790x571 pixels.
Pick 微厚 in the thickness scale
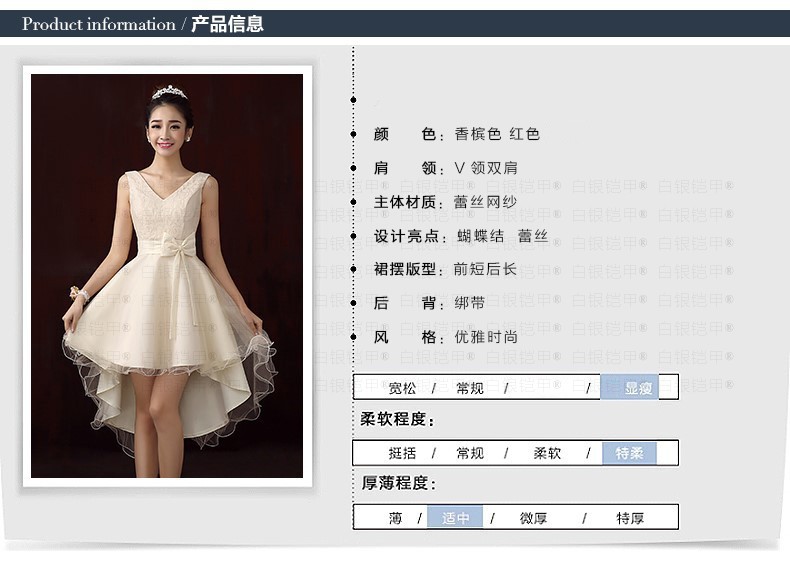pyautogui.click(x=533, y=518)
